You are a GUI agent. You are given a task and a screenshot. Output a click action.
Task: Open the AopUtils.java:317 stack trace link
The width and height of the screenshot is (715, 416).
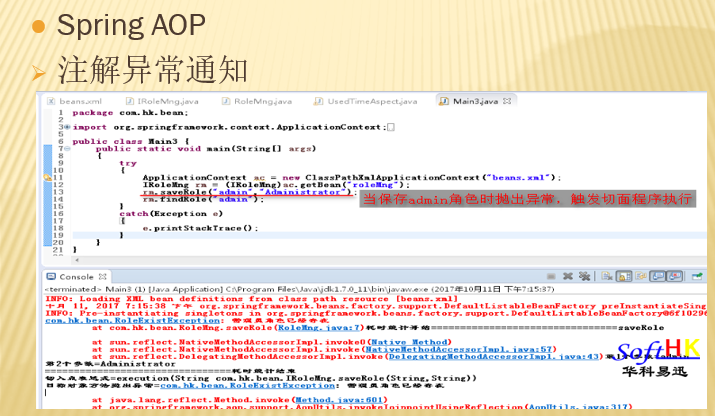click(x=578, y=406)
